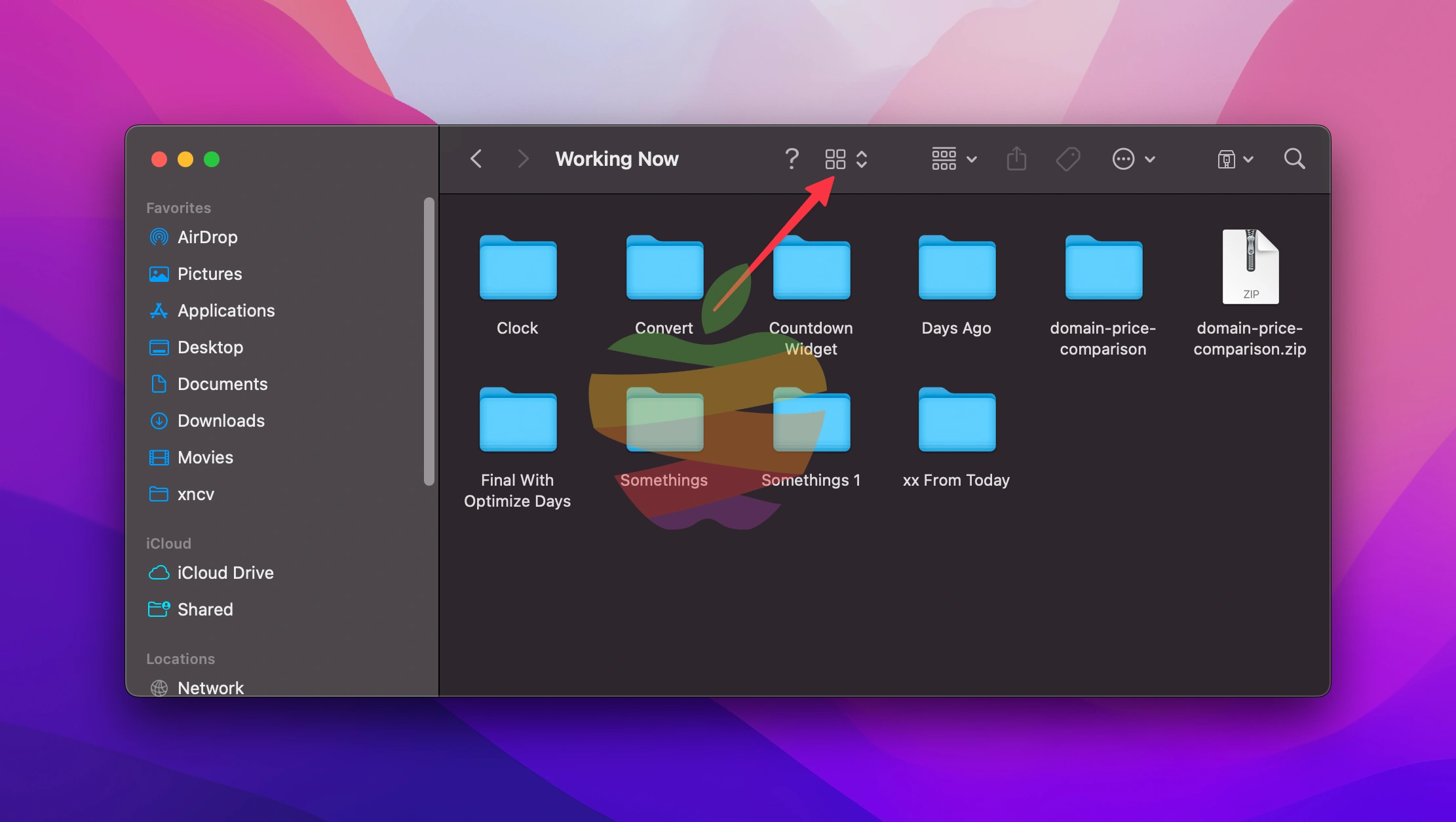
Task: Select the Somethings folder icon
Action: [x=664, y=420]
